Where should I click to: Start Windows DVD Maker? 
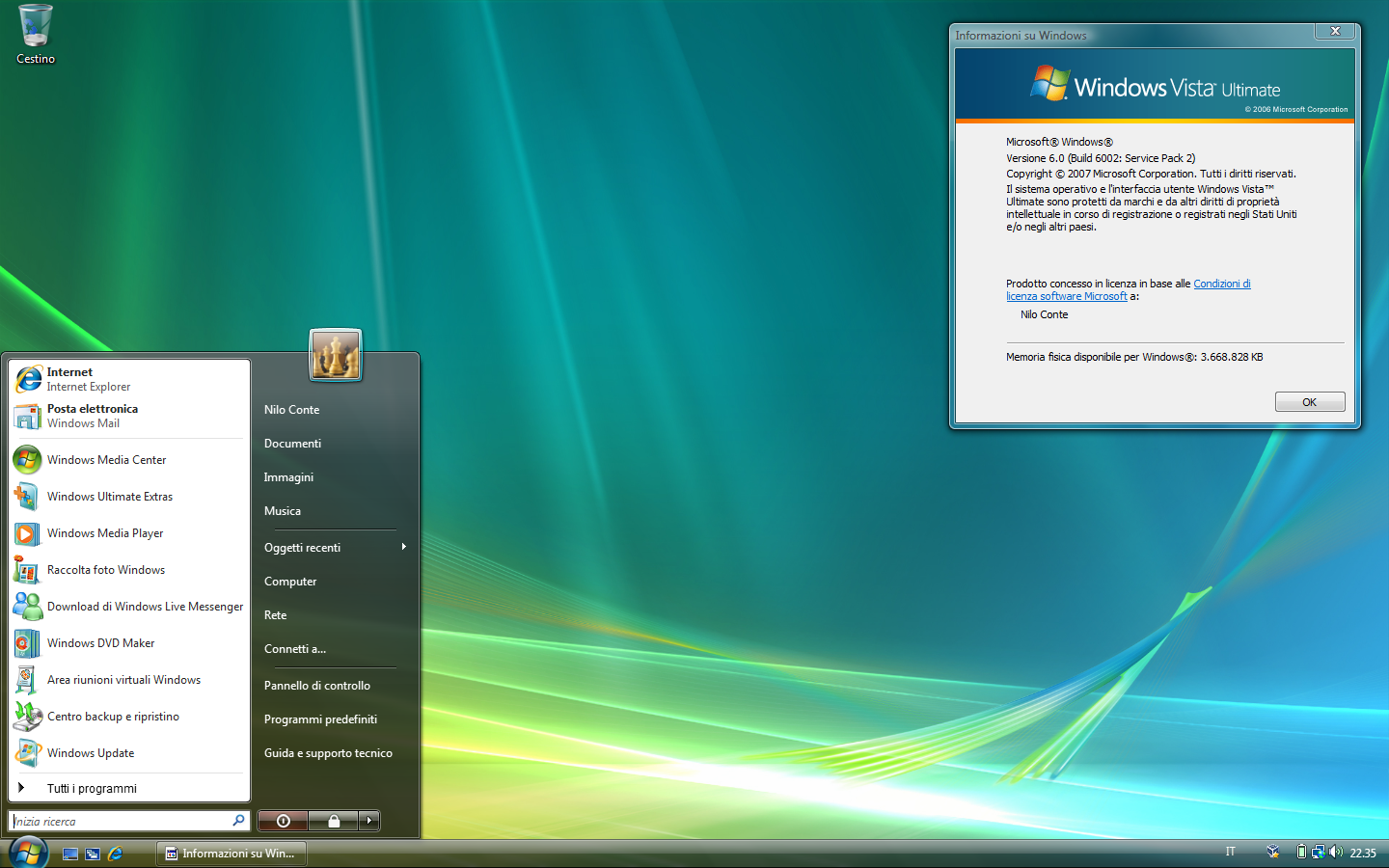pos(129,643)
